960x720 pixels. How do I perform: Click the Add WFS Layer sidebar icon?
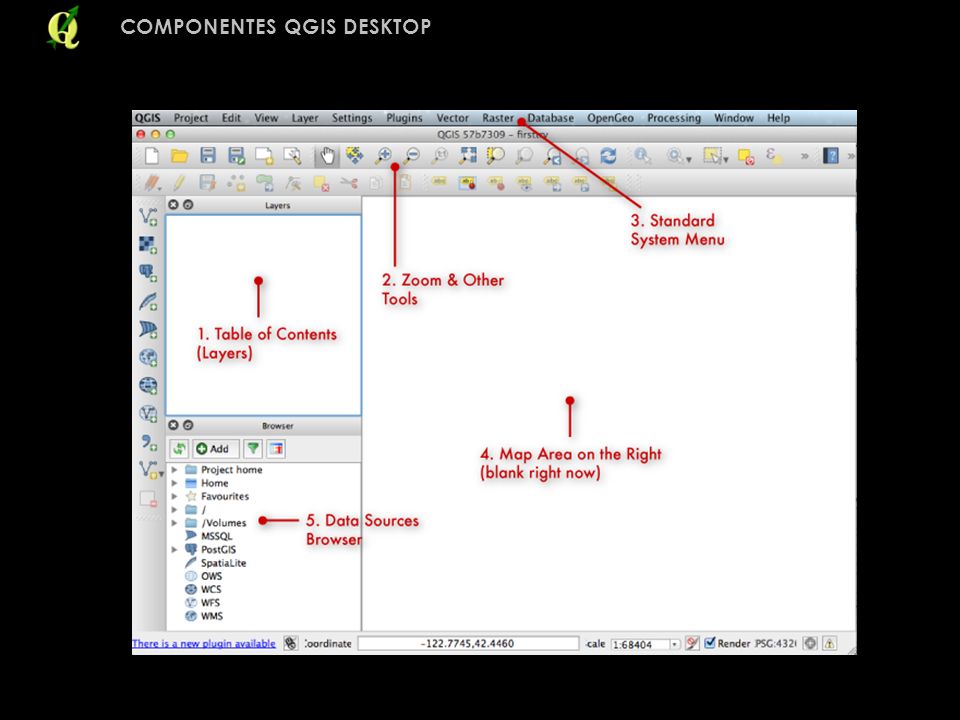coord(148,414)
